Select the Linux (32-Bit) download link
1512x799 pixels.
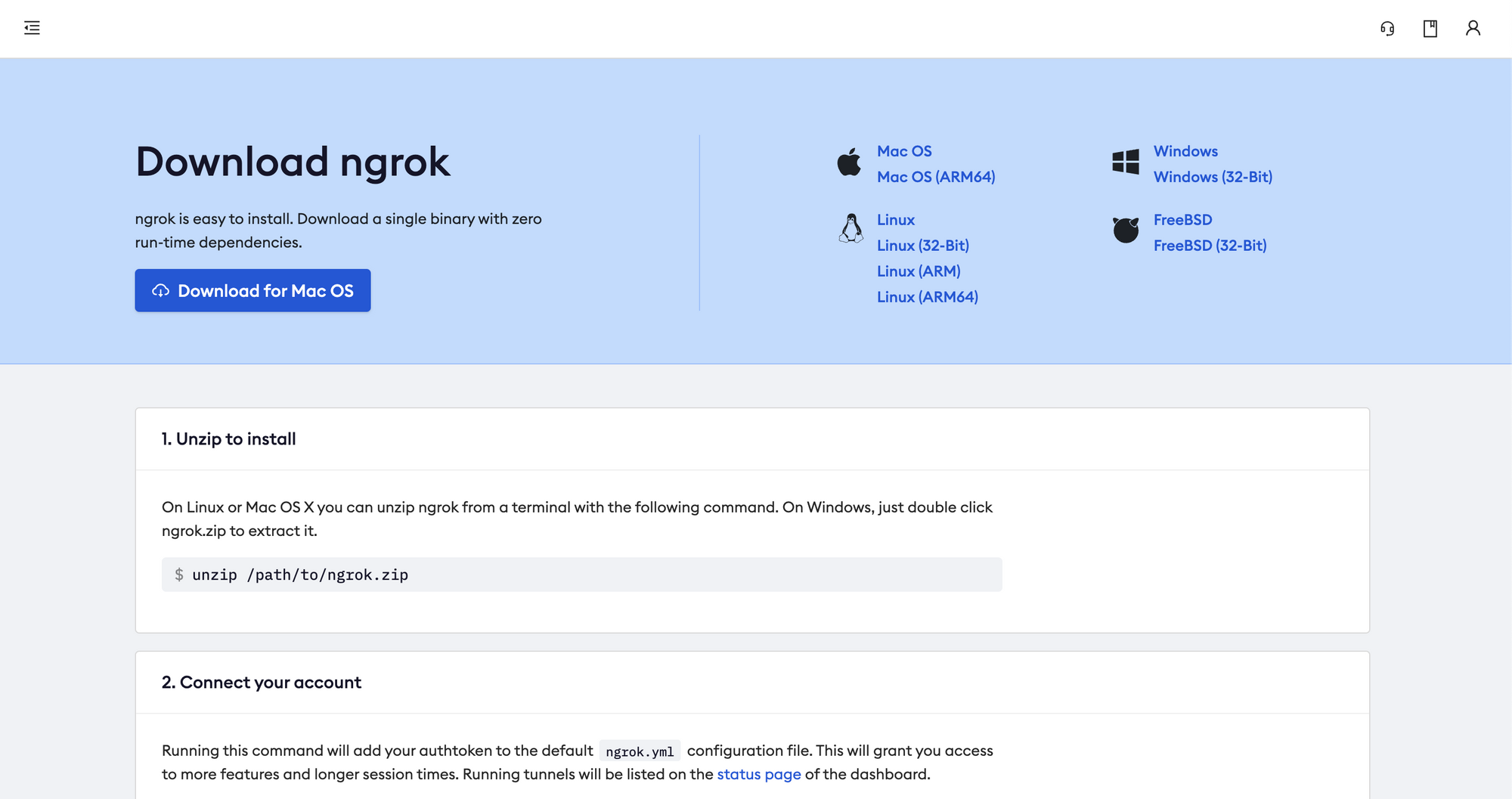923,246
